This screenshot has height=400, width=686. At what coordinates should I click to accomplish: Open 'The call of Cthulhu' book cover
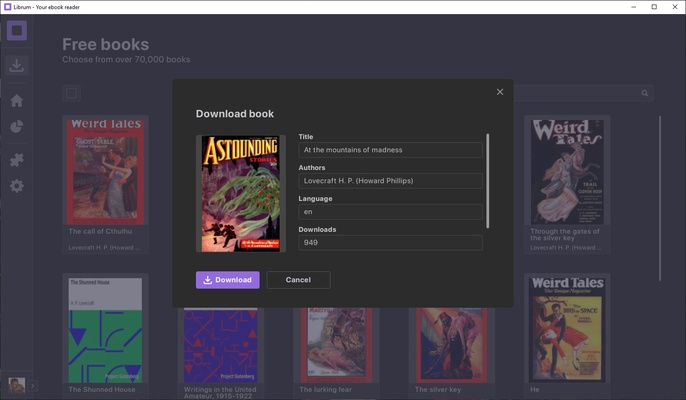click(105, 172)
